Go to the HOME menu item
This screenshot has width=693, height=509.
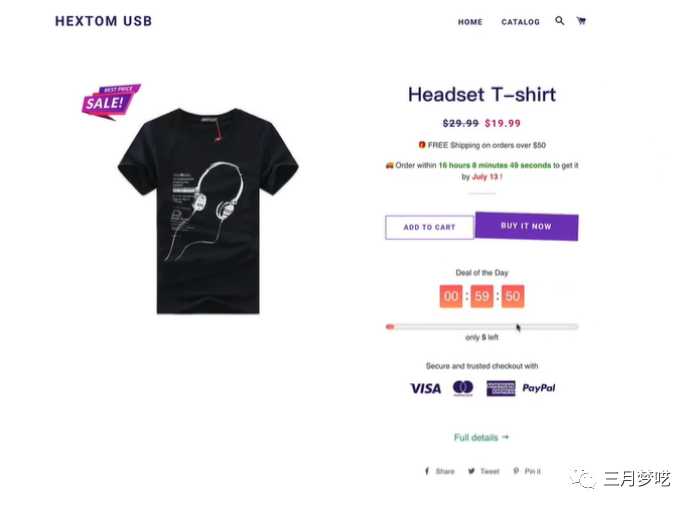coord(470,22)
